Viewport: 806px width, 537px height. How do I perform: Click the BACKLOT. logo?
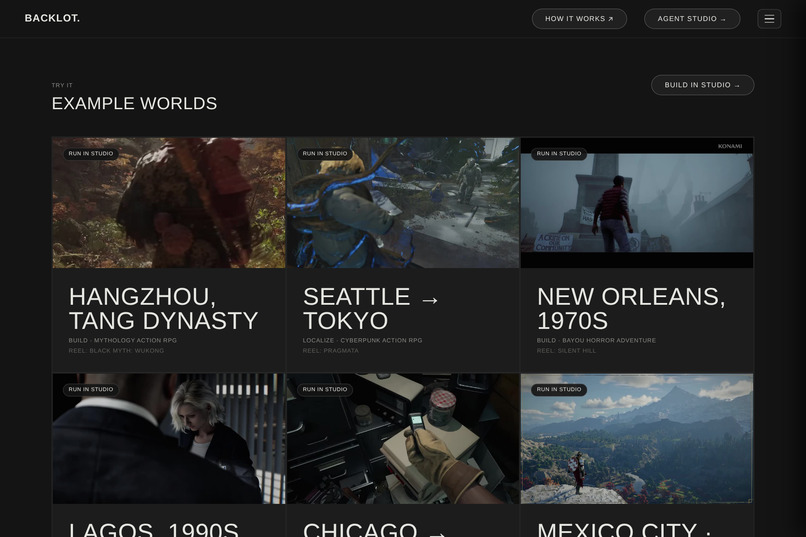[x=52, y=18]
